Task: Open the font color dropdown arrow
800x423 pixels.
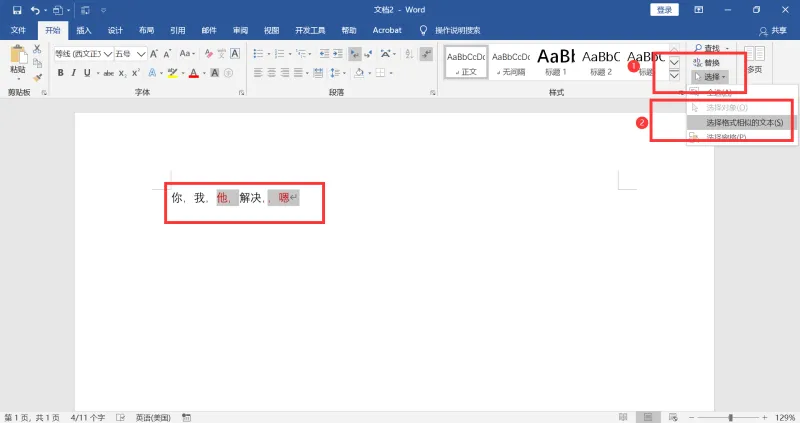Action: (204, 73)
